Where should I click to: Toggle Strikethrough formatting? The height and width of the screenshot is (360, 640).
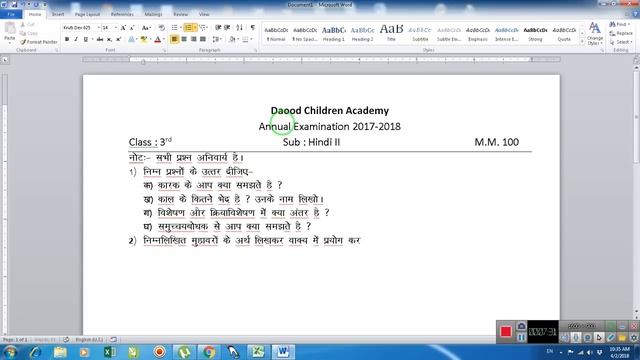tap(100, 39)
